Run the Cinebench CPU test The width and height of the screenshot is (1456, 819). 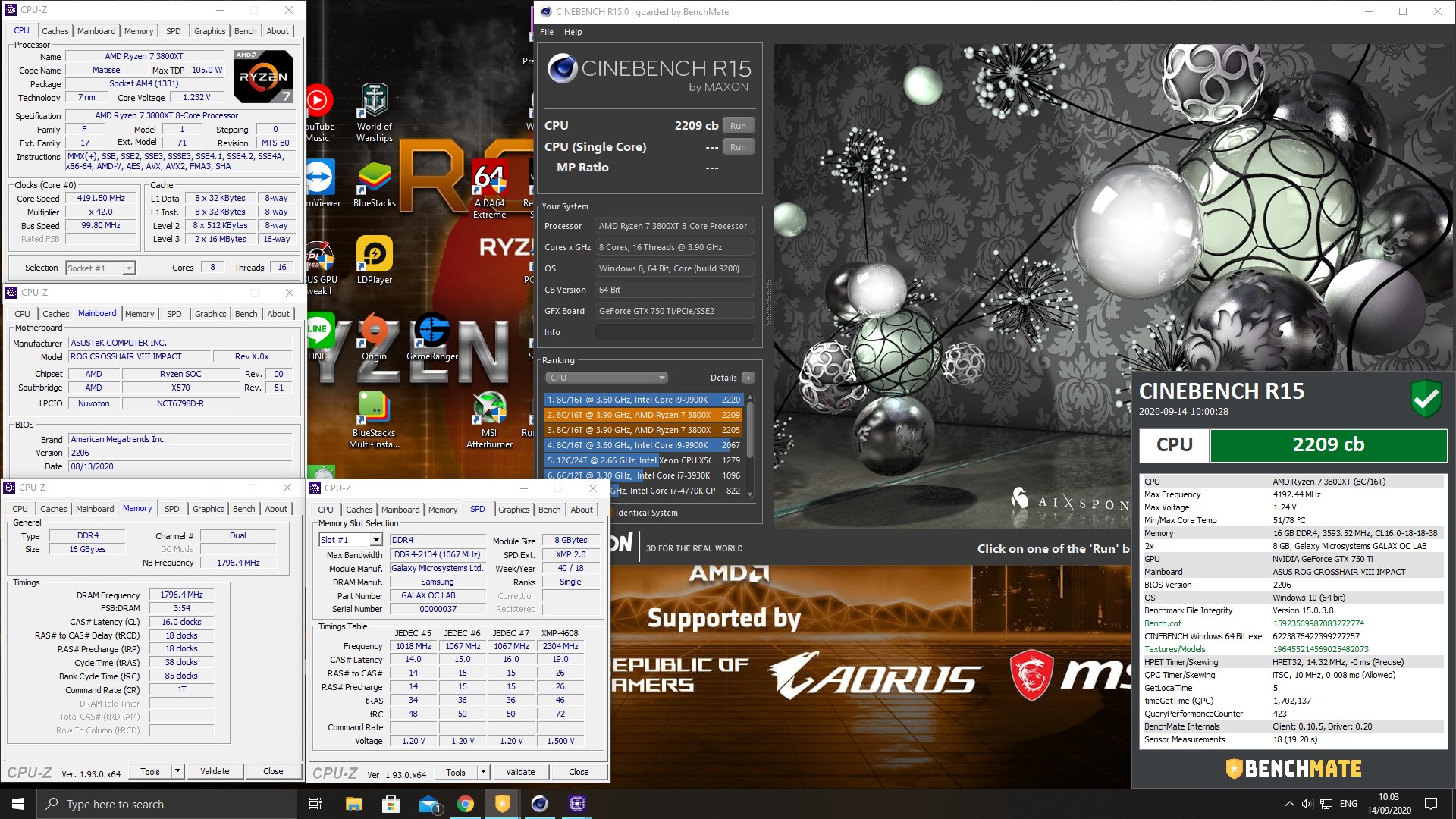tap(738, 126)
